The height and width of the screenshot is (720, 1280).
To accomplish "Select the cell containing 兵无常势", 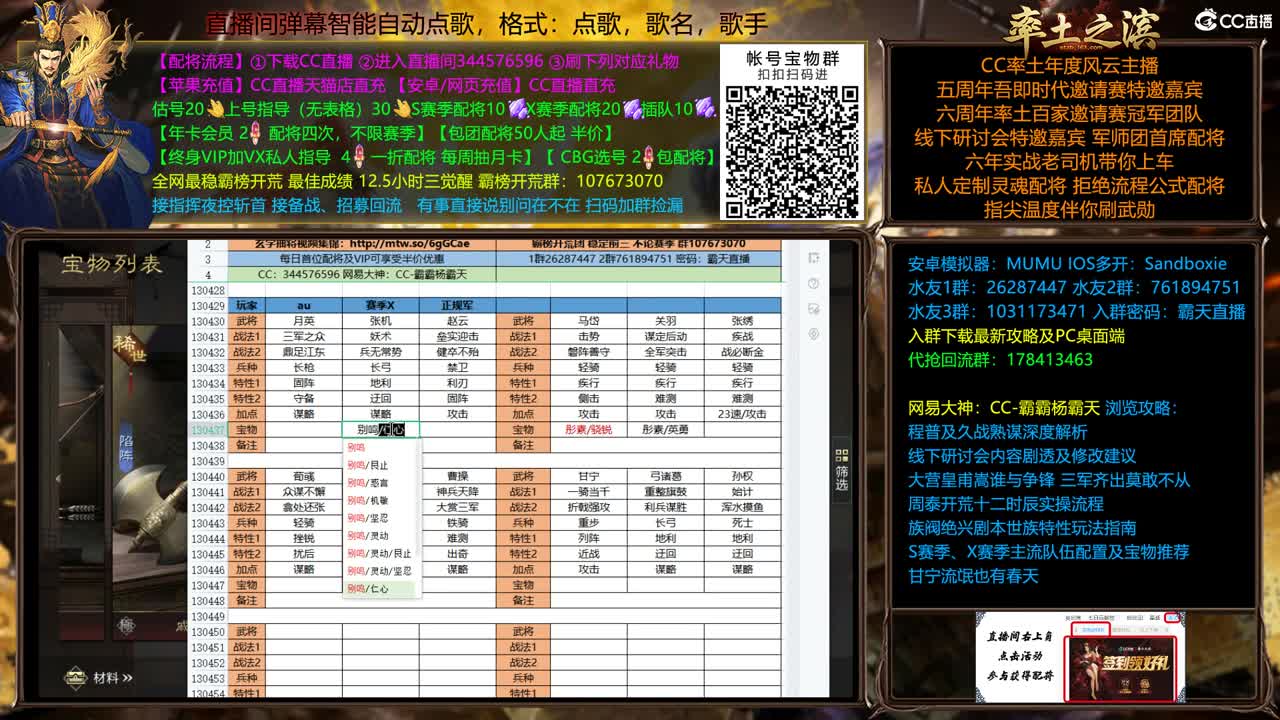I will (381, 352).
